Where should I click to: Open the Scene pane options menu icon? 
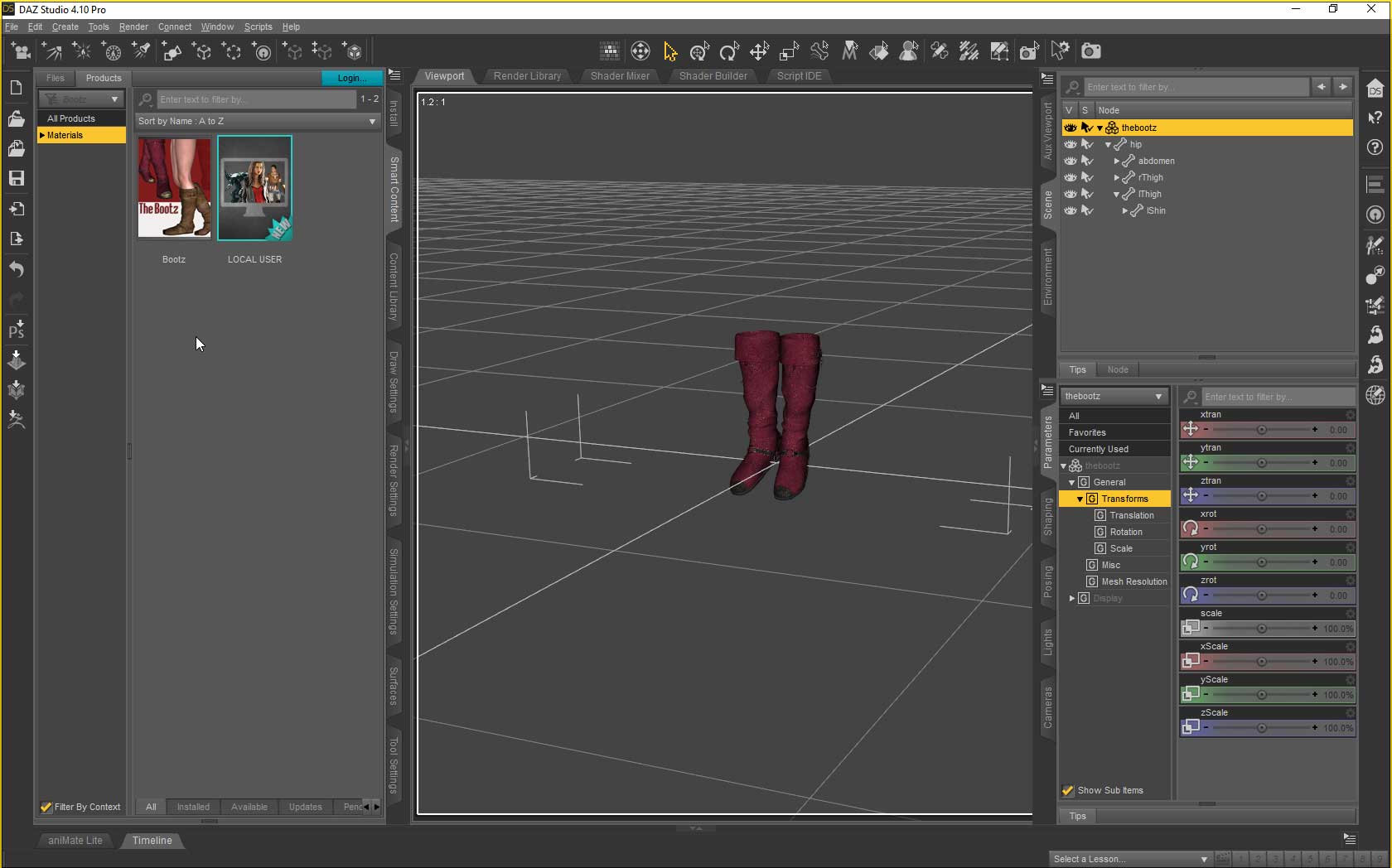click(x=1047, y=80)
